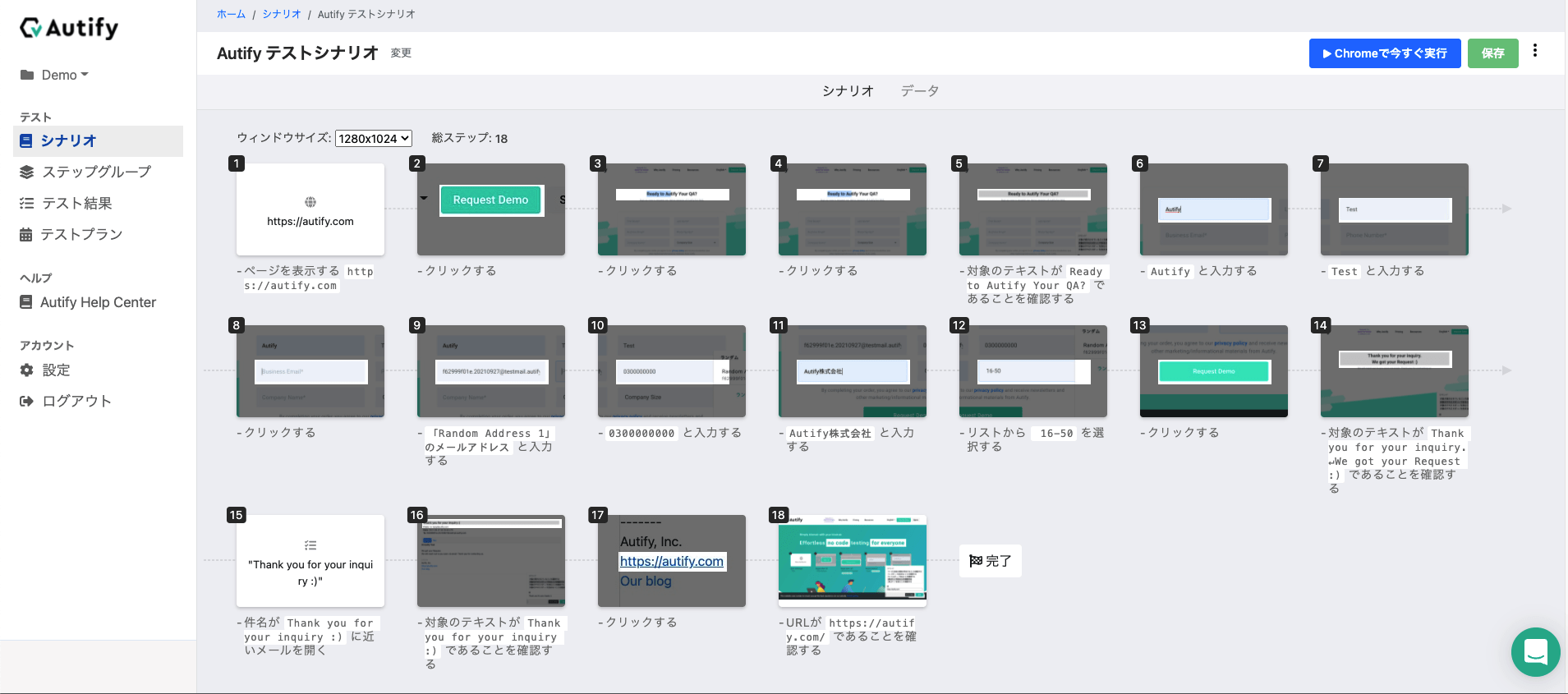This screenshot has height=694, width=1568.
Task: Click step 7 description Test と入力する
Action: 1377,271
